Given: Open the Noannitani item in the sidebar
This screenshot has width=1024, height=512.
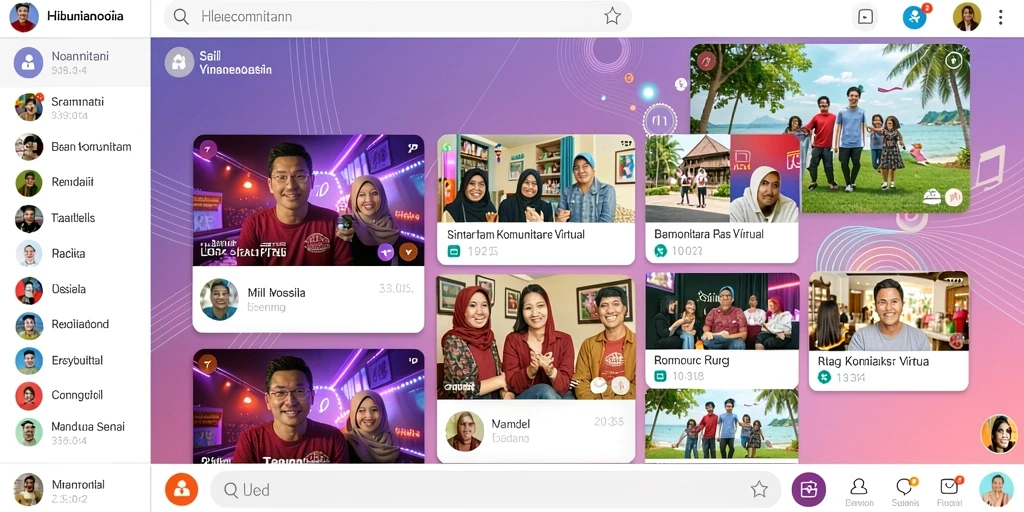Looking at the screenshot, I should [75, 63].
